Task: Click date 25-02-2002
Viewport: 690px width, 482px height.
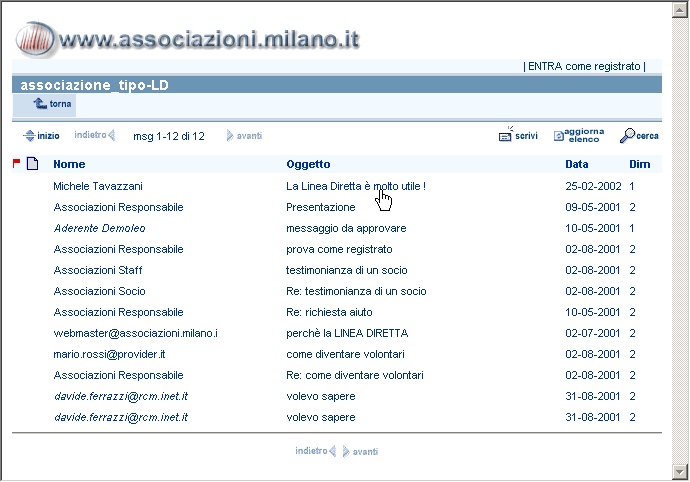Action: click(x=593, y=186)
